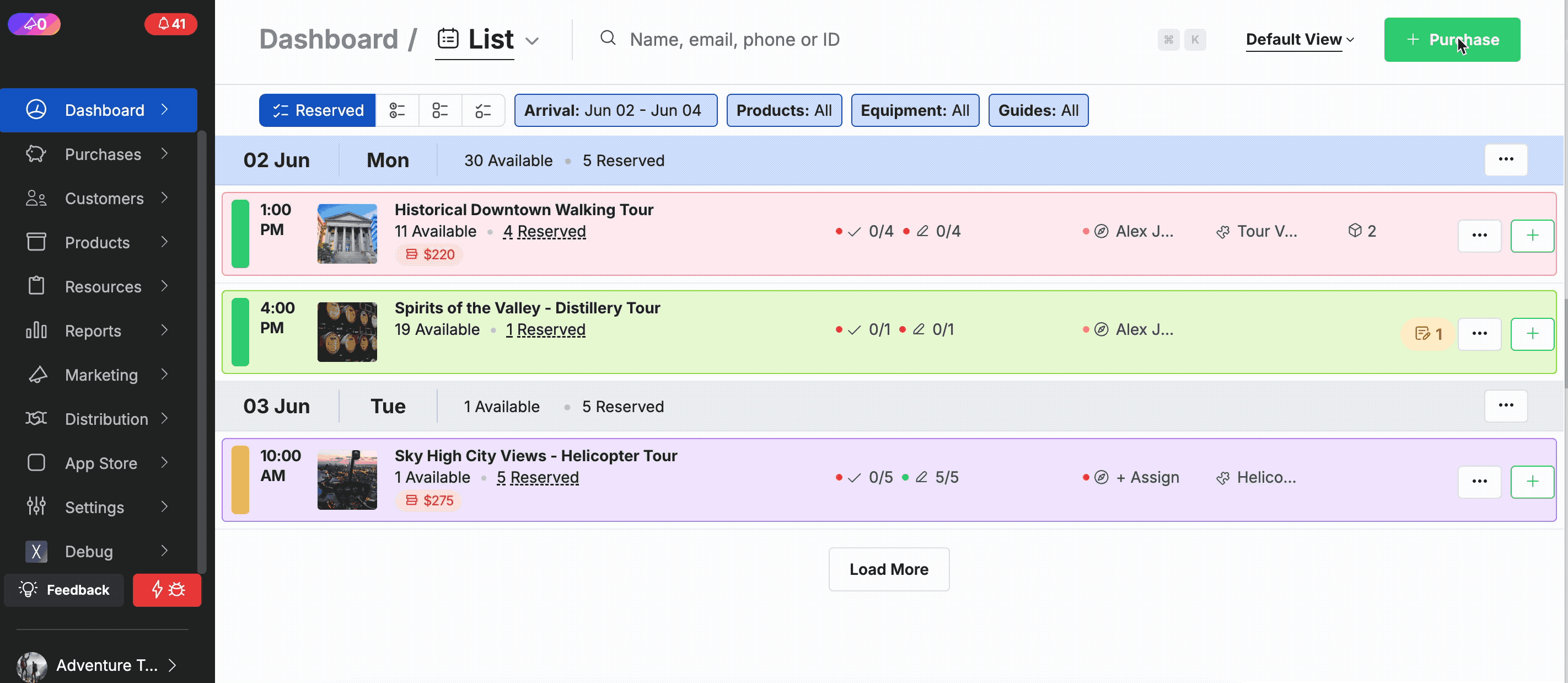Click the equipment box icon showing 2
Screen dimensions: 1568x683
(x=1361, y=231)
